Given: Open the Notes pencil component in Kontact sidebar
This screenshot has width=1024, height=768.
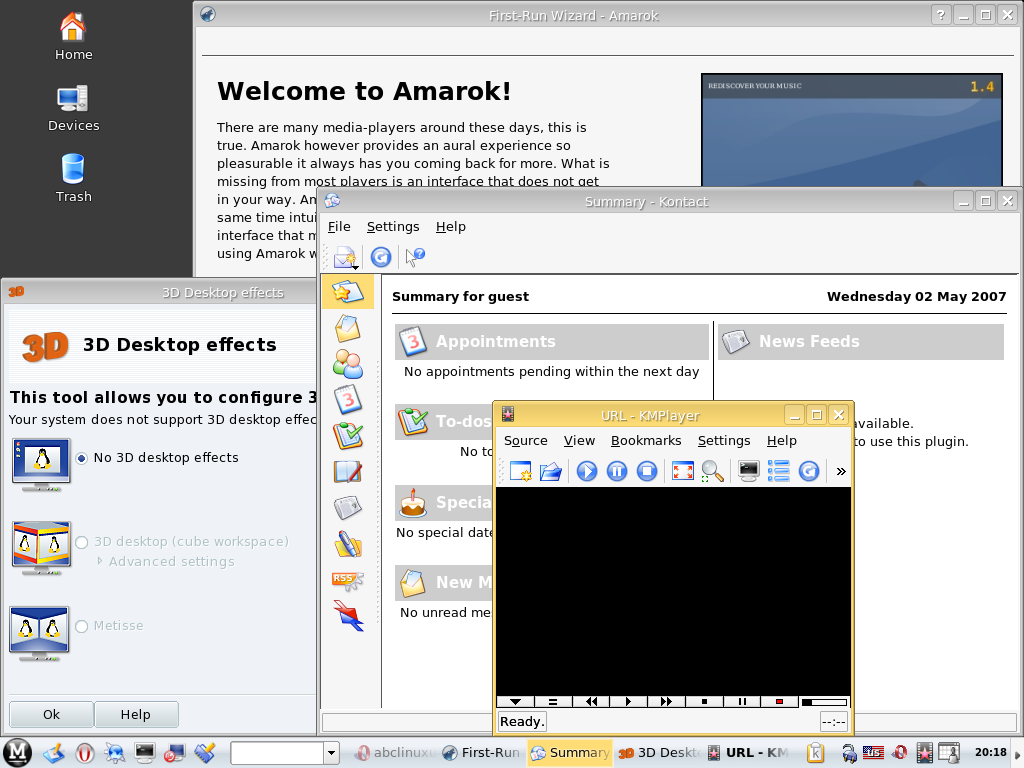Looking at the screenshot, I should pyautogui.click(x=347, y=543).
